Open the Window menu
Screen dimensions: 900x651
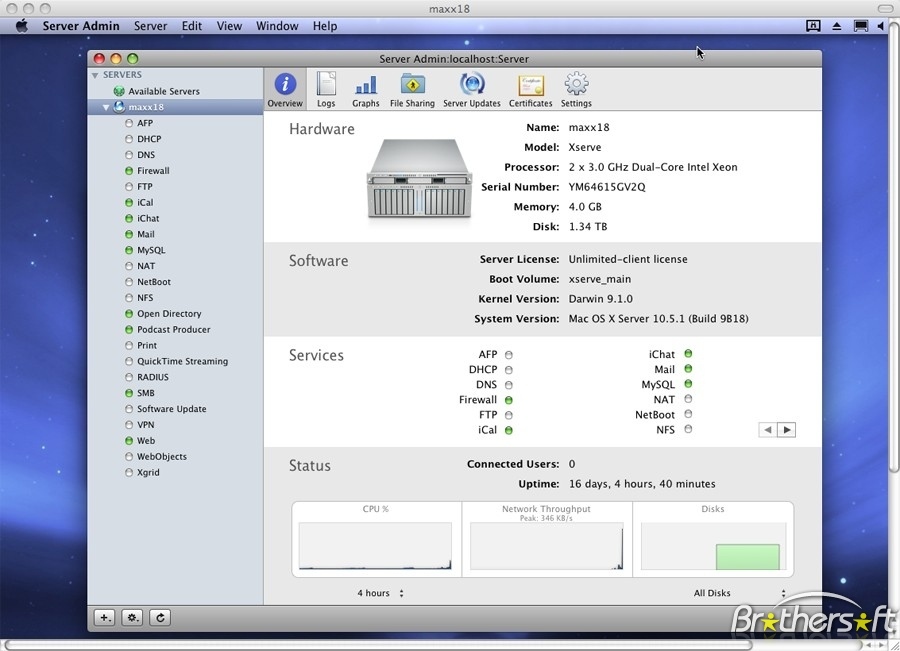(x=277, y=26)
